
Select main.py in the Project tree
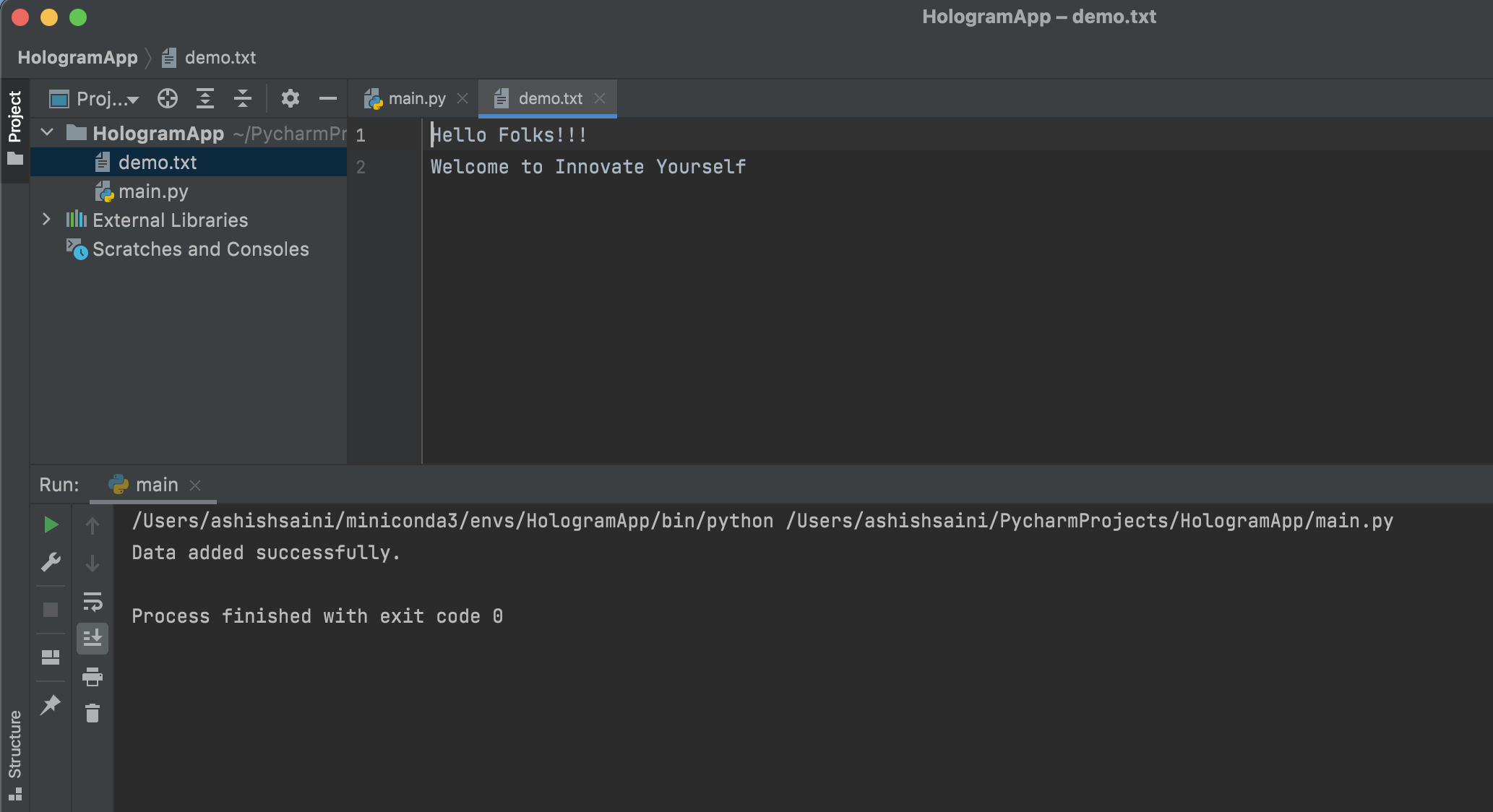(151, 191)
